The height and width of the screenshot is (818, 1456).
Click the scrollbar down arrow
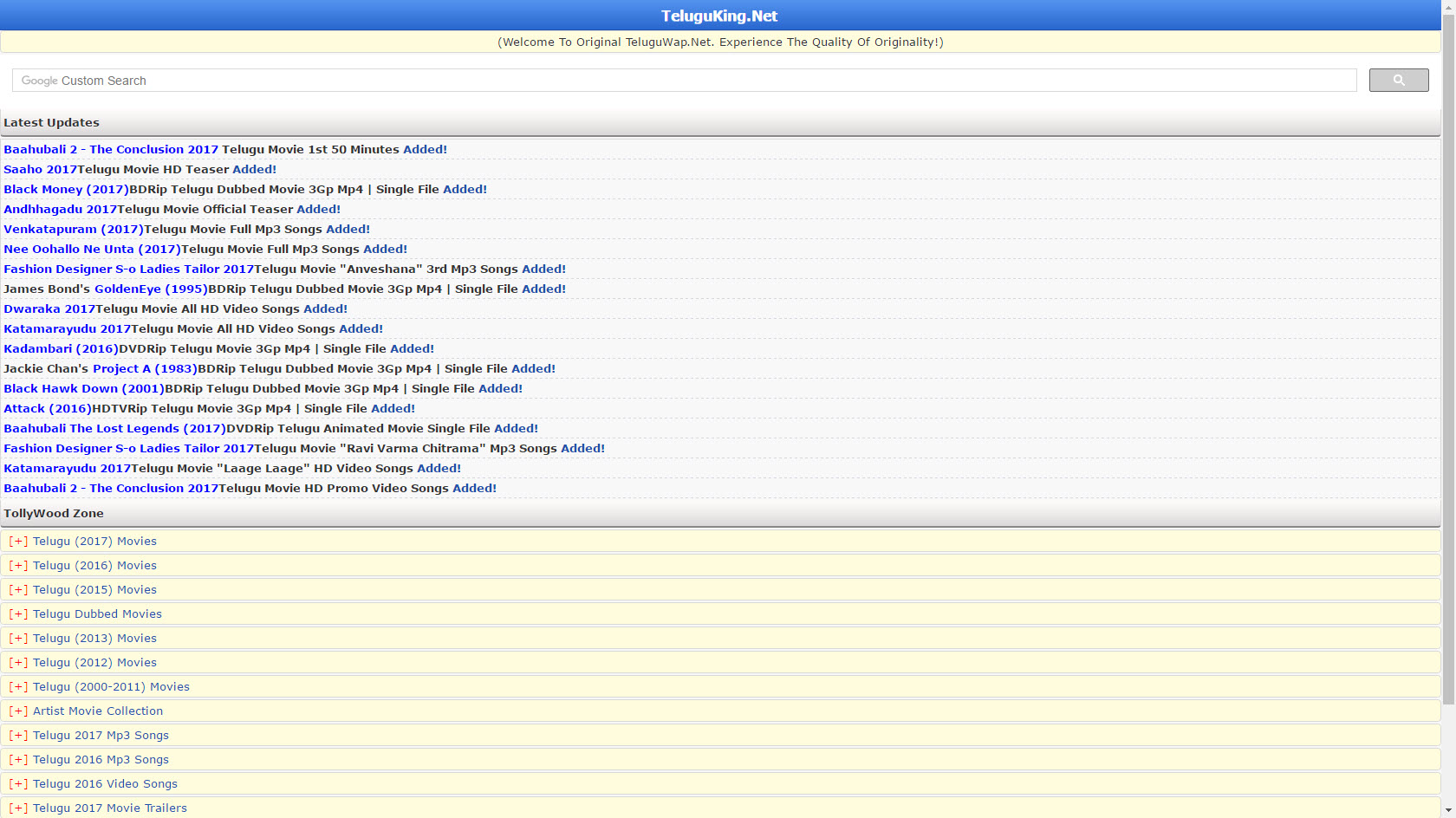[1448, 811]
